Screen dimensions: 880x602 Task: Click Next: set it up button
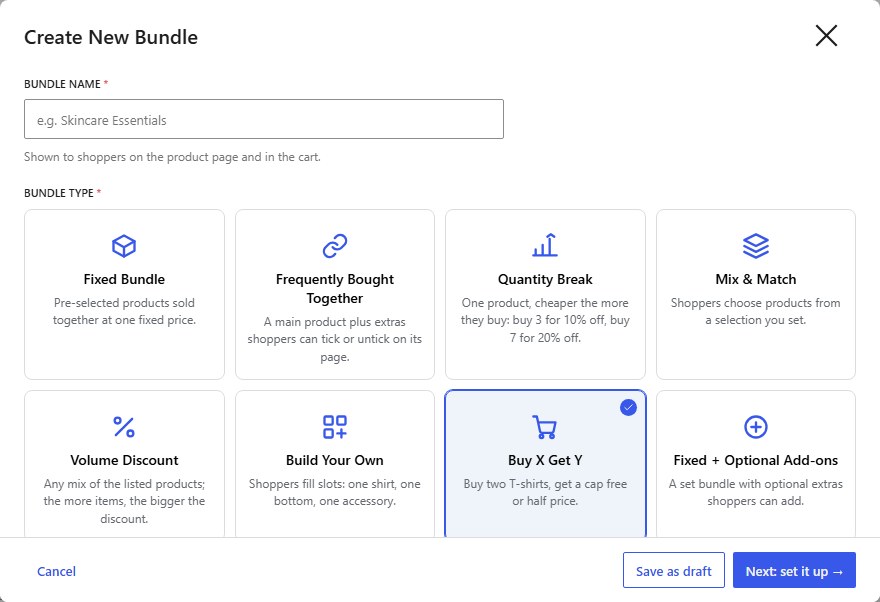(794, 571)
